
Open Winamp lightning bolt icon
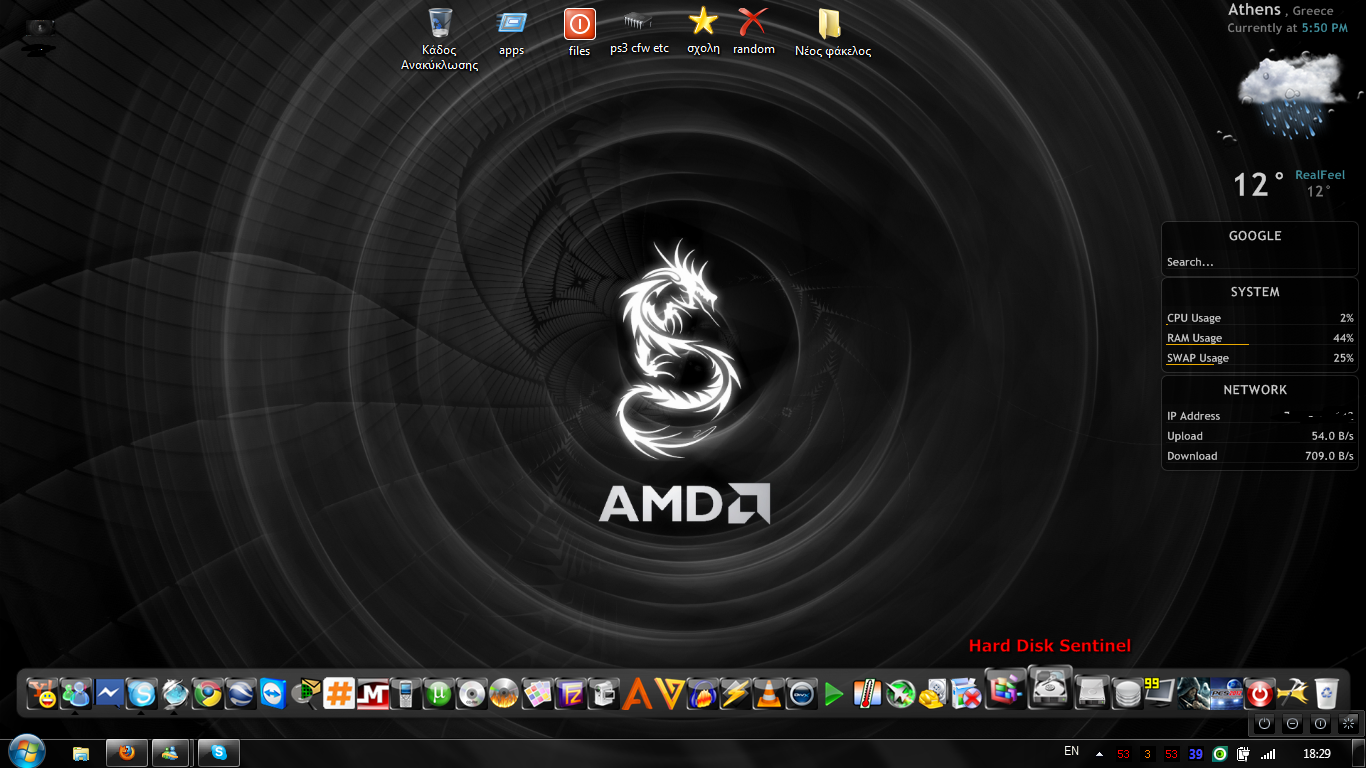[735, 693]
